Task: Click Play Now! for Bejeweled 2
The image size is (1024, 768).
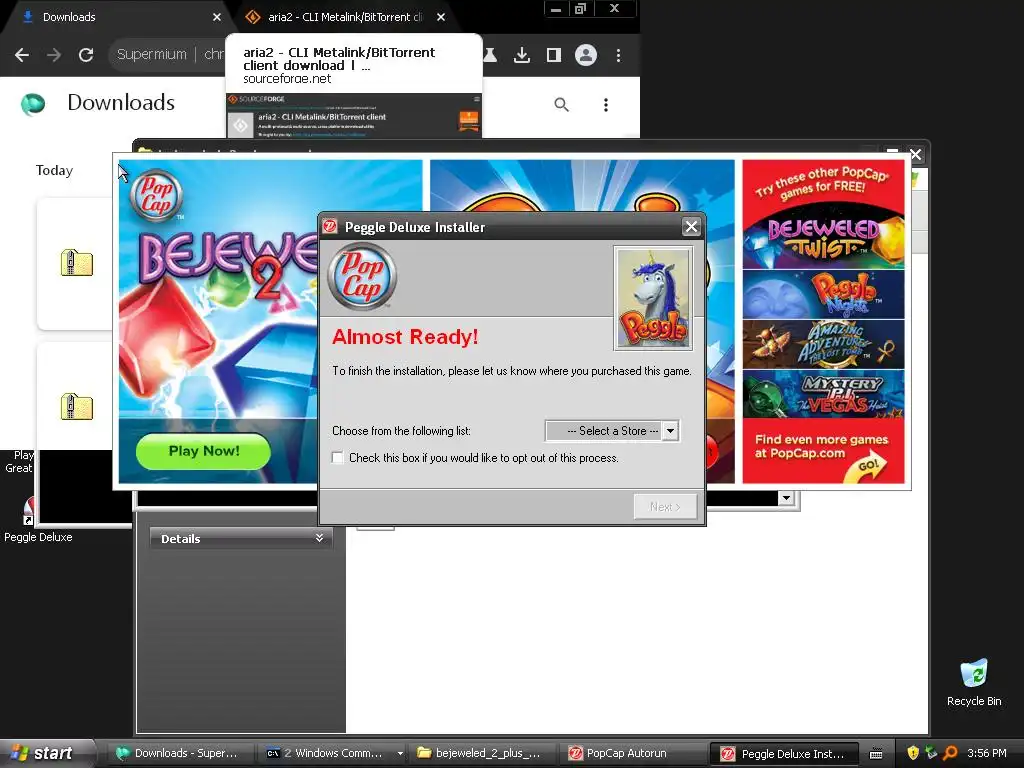Action: coord(203,451)
